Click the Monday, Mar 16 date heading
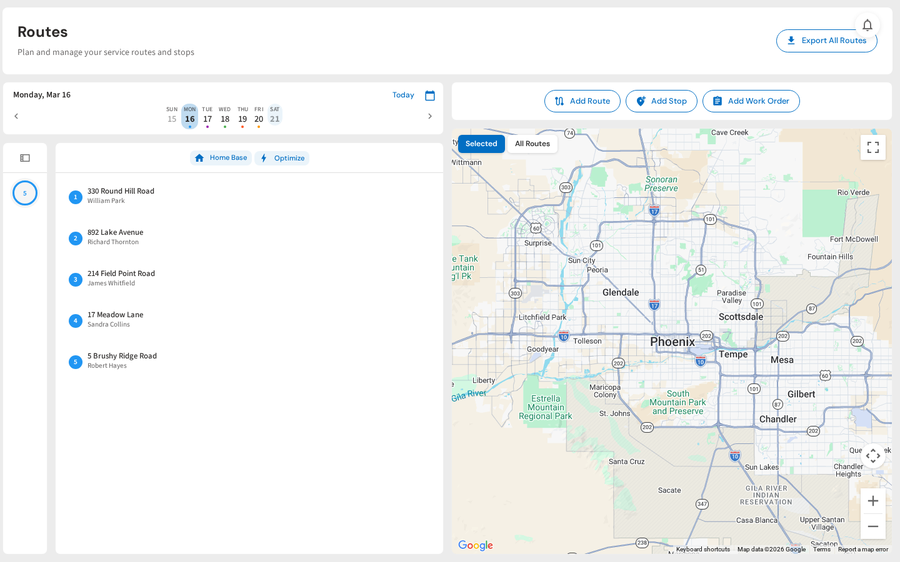The width and height of the screenshot is (900, 562). tap(42, 95)
